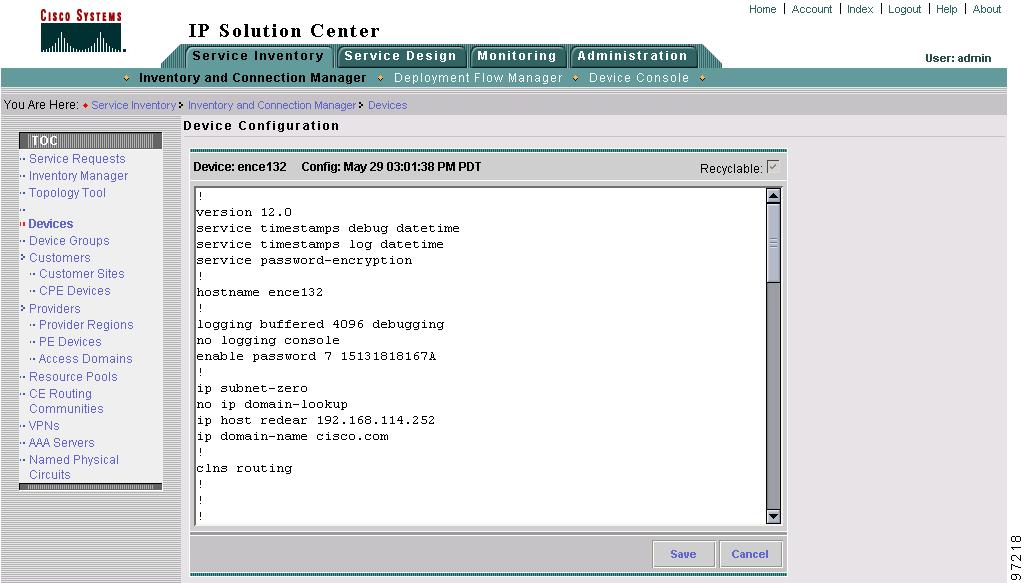Screen dimensions: 1024x583
Task: Go to the Administration tab
Action: [632, 56]
